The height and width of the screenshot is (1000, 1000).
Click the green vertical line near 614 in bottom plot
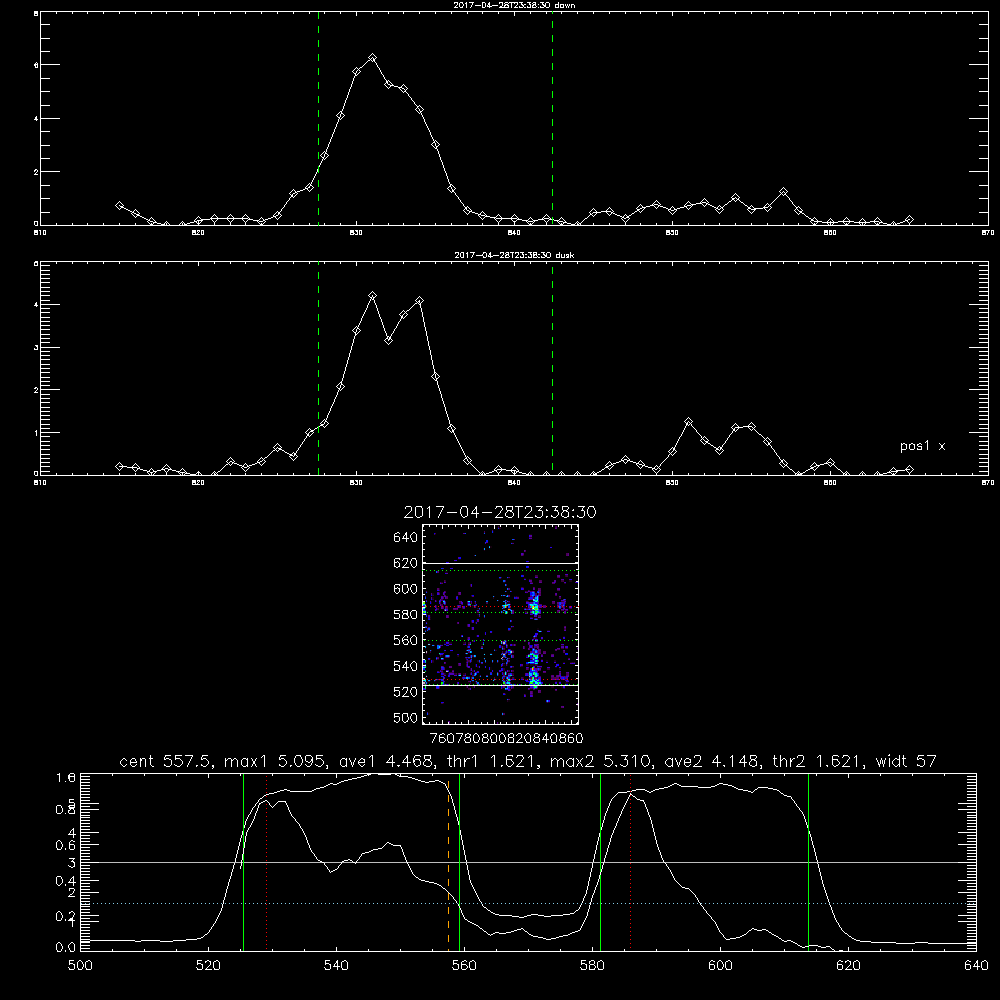808,862
